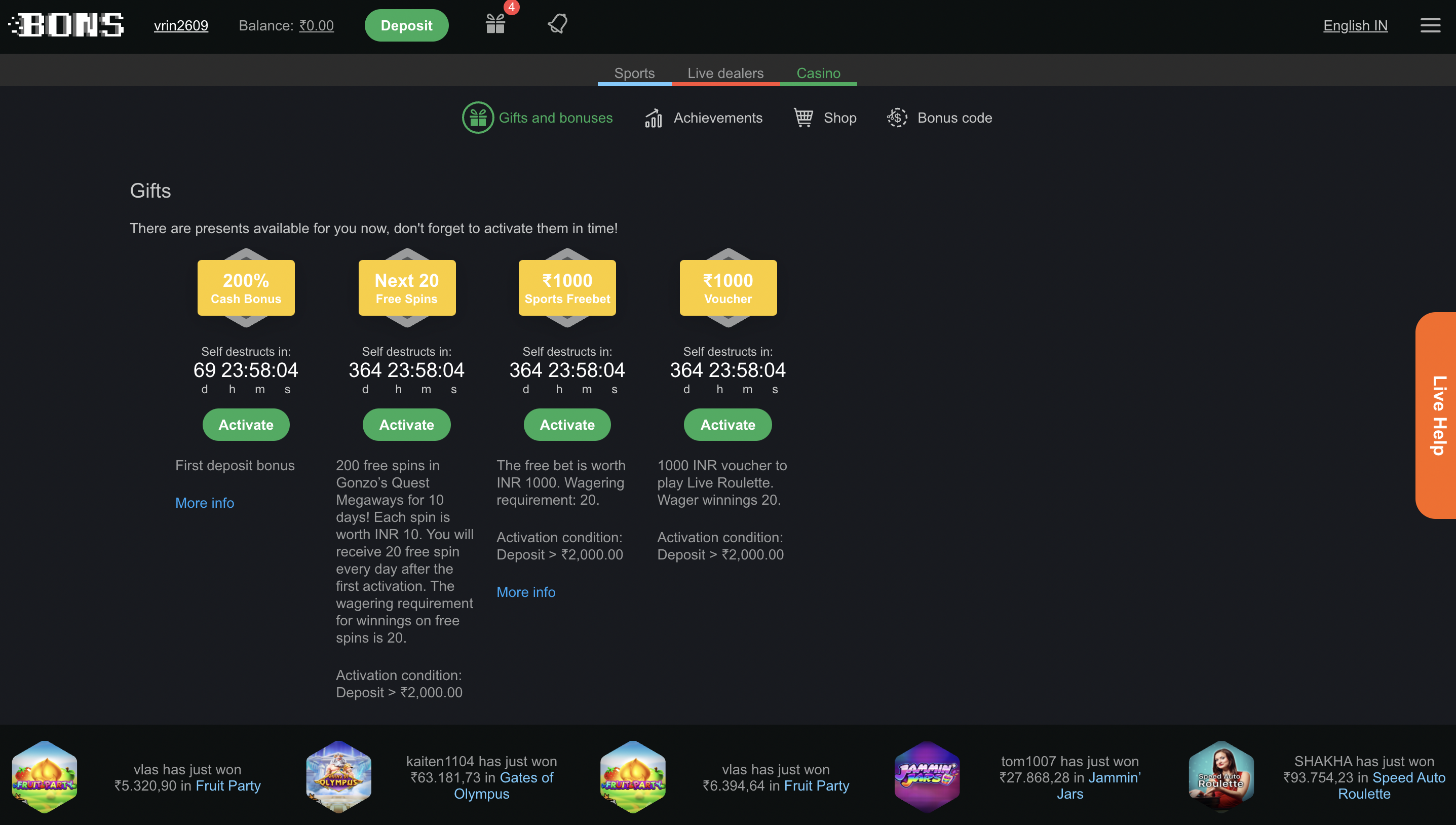The image size is (1456, 825).
Task: Activate the 200% Cash Bonus gift
Action: coord(246,424)
